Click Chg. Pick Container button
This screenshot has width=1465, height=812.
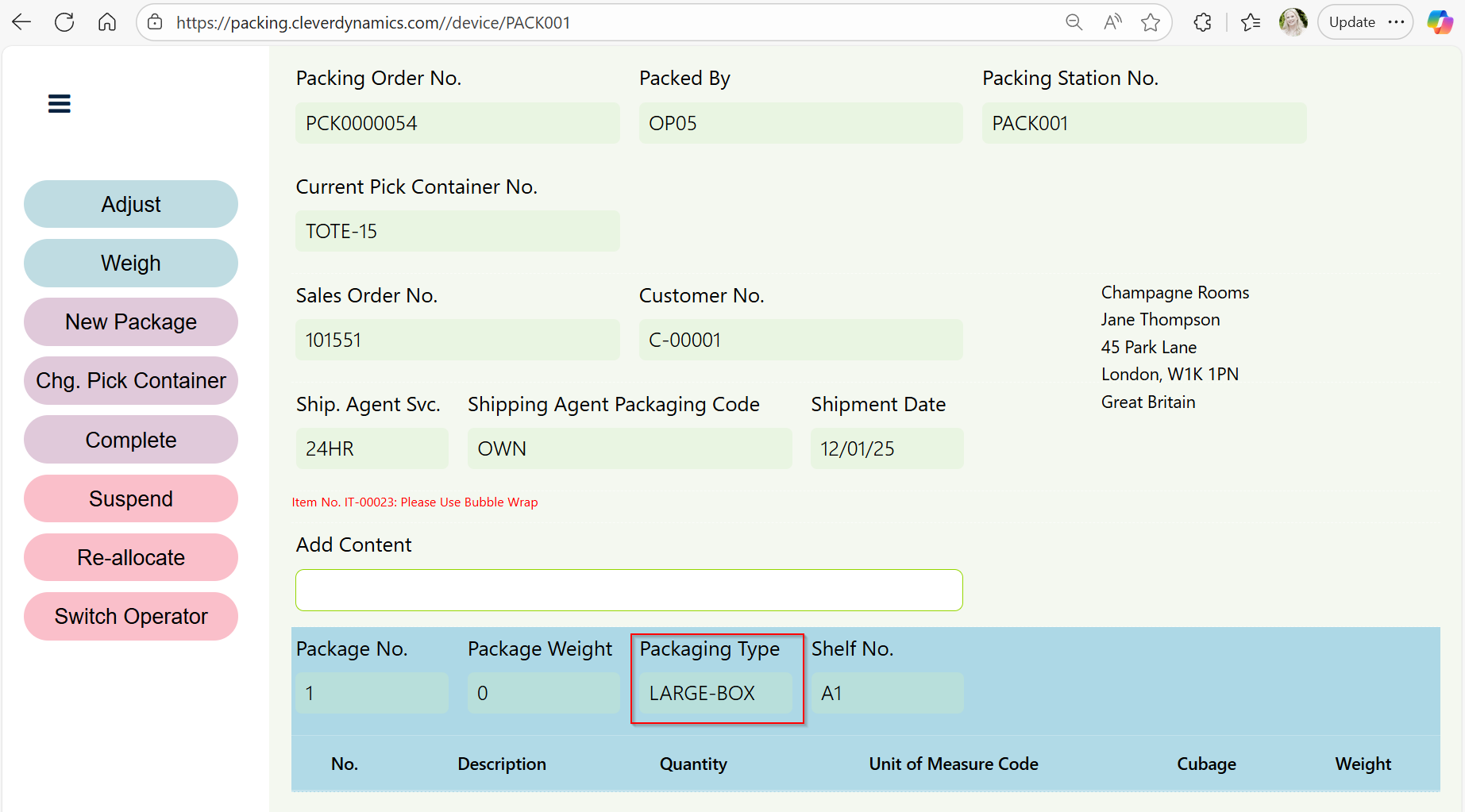pyautogui.click(x=131, y=381)
